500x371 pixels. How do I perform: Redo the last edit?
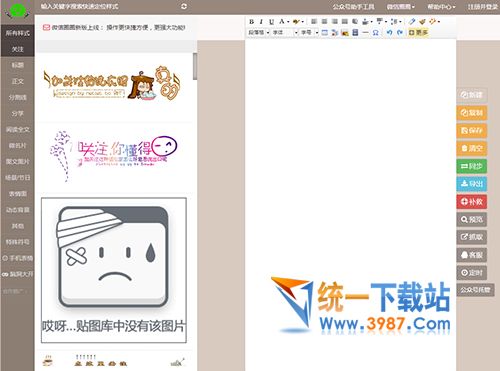pyautogui.click(x=400, y=32)
